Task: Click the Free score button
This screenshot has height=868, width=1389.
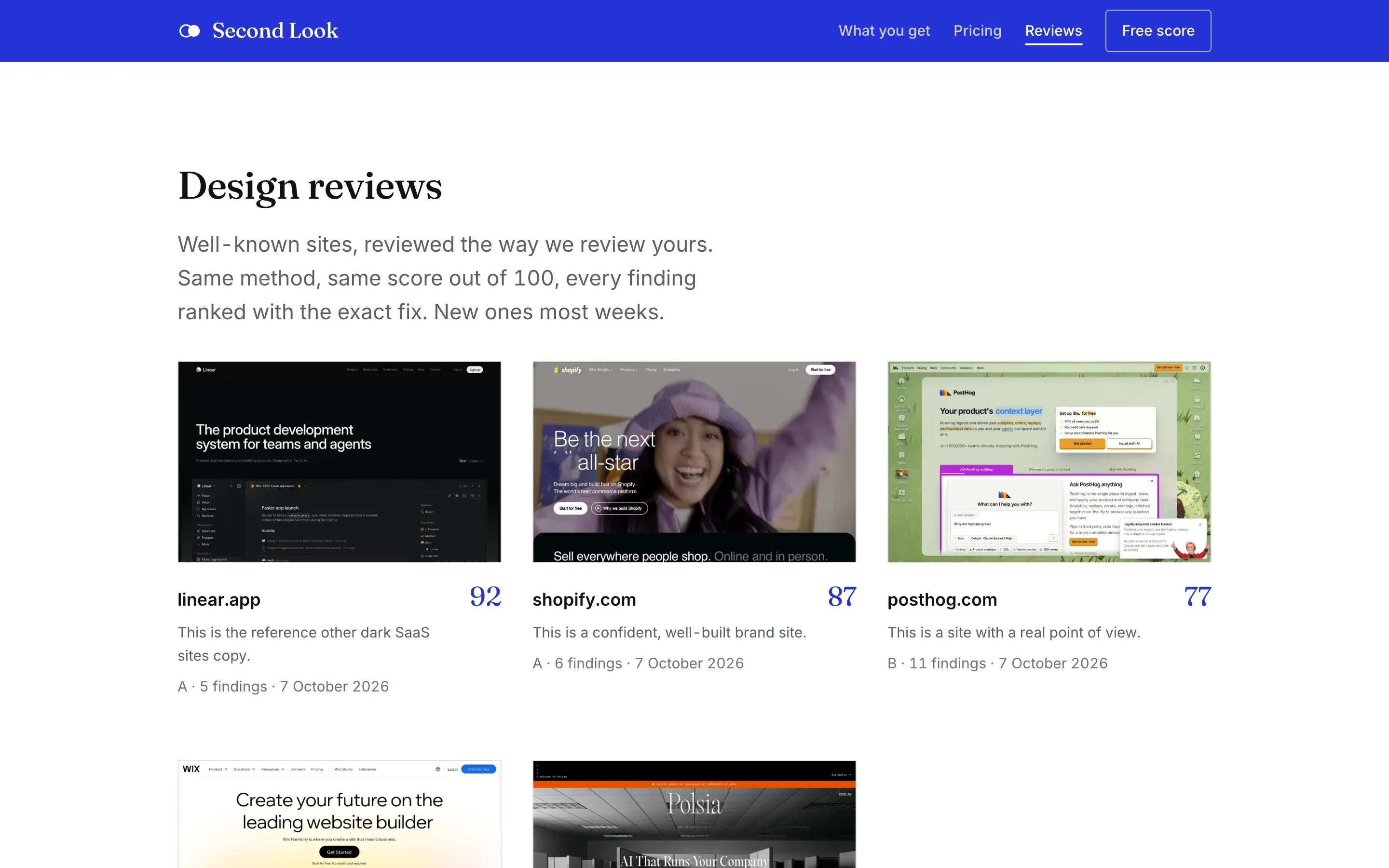Action: point(1158,31)
